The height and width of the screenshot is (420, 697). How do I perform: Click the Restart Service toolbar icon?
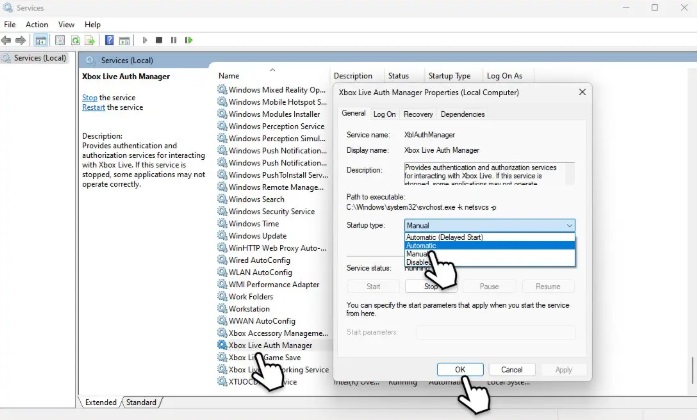[x=188, y=40]
